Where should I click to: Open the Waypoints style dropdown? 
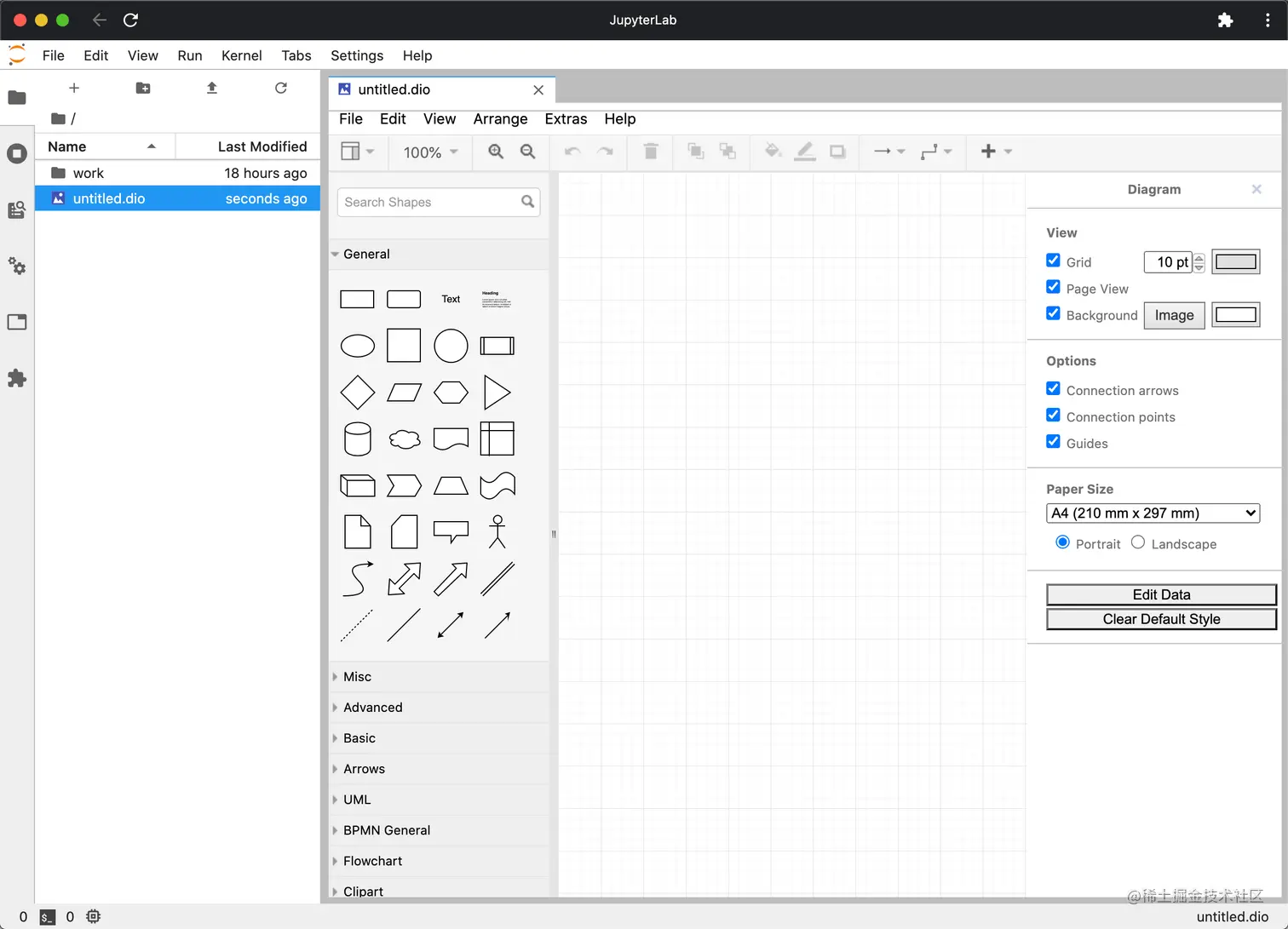[936, 152]
